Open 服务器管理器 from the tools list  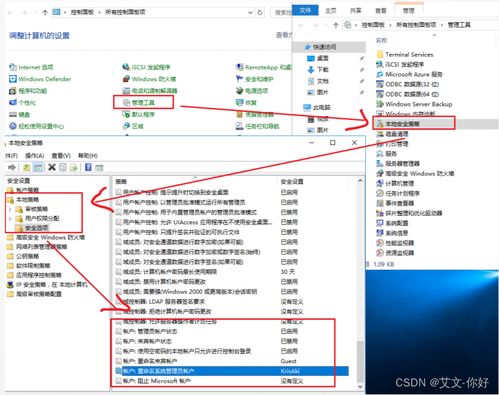click(x=398, y=163)
